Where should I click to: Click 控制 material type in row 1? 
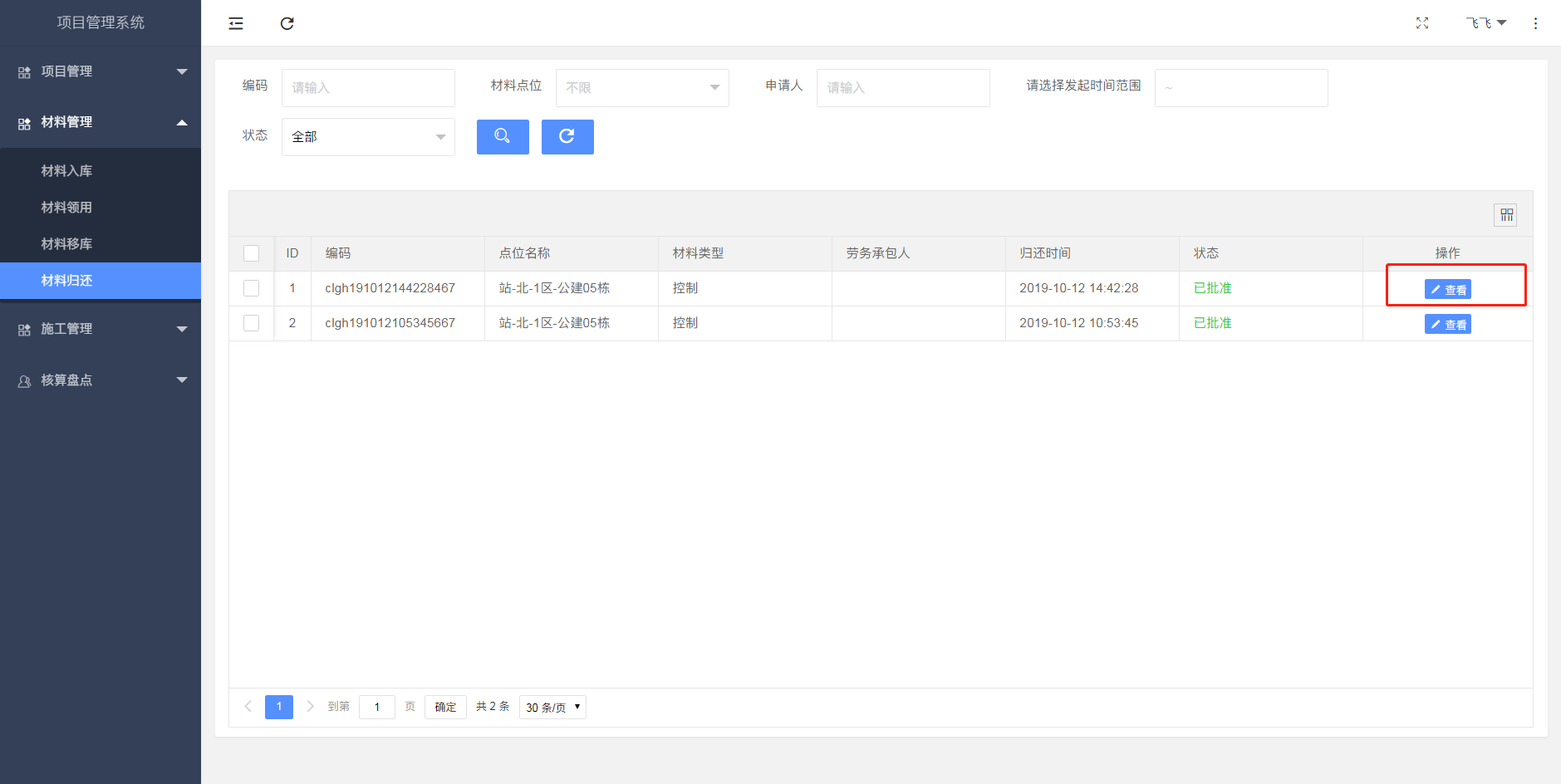[685, 288]
